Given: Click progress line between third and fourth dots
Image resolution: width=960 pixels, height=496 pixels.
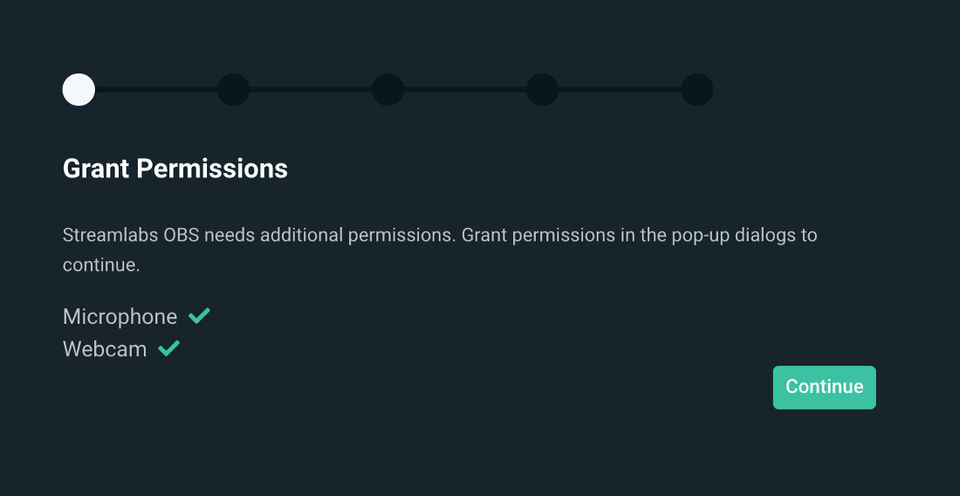Looking at the screenshot, I should 465,90.
